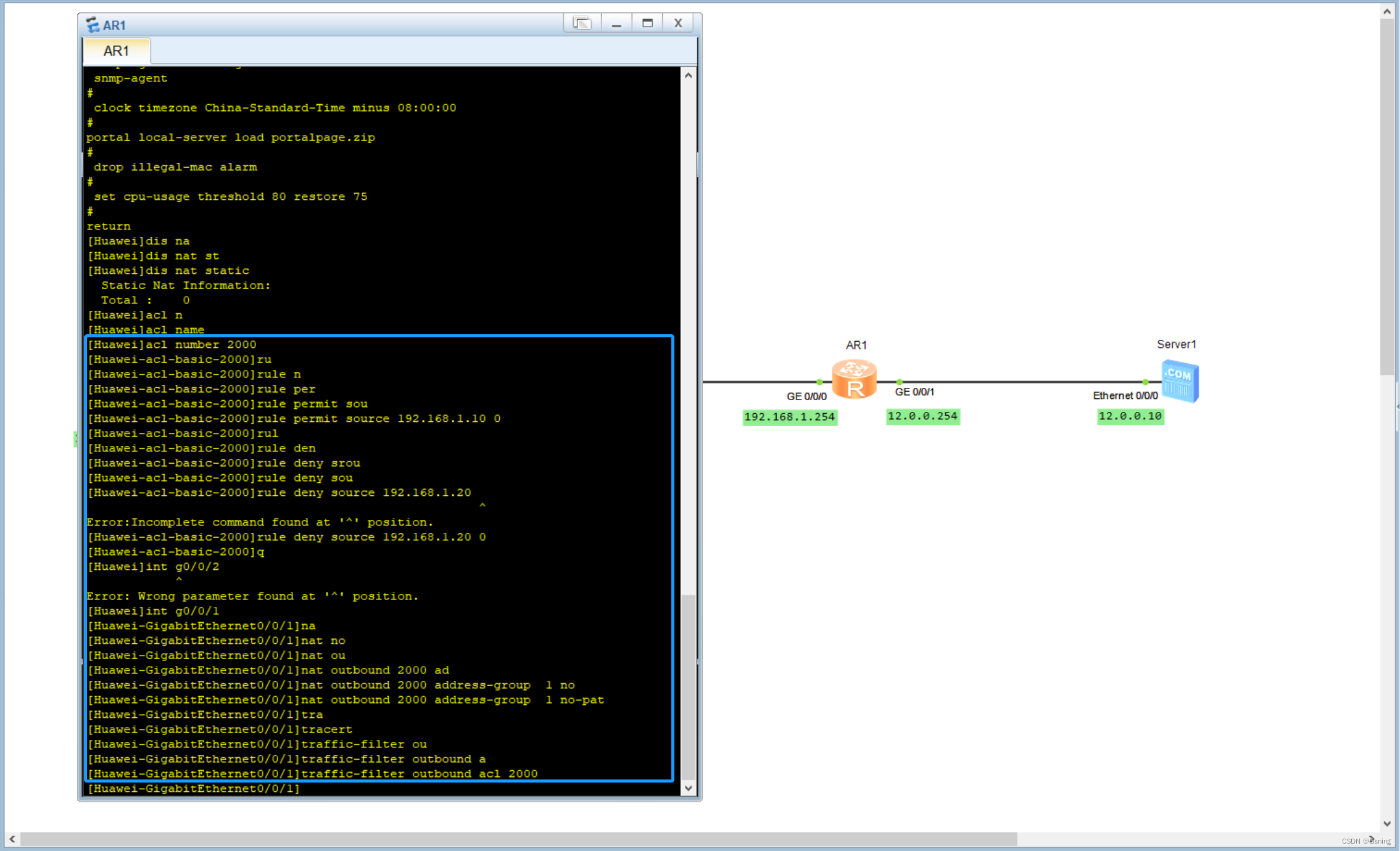Click the canvas scroll-up arrow
This screenshot has height=851, width=1400.
tap(1387, 11)
